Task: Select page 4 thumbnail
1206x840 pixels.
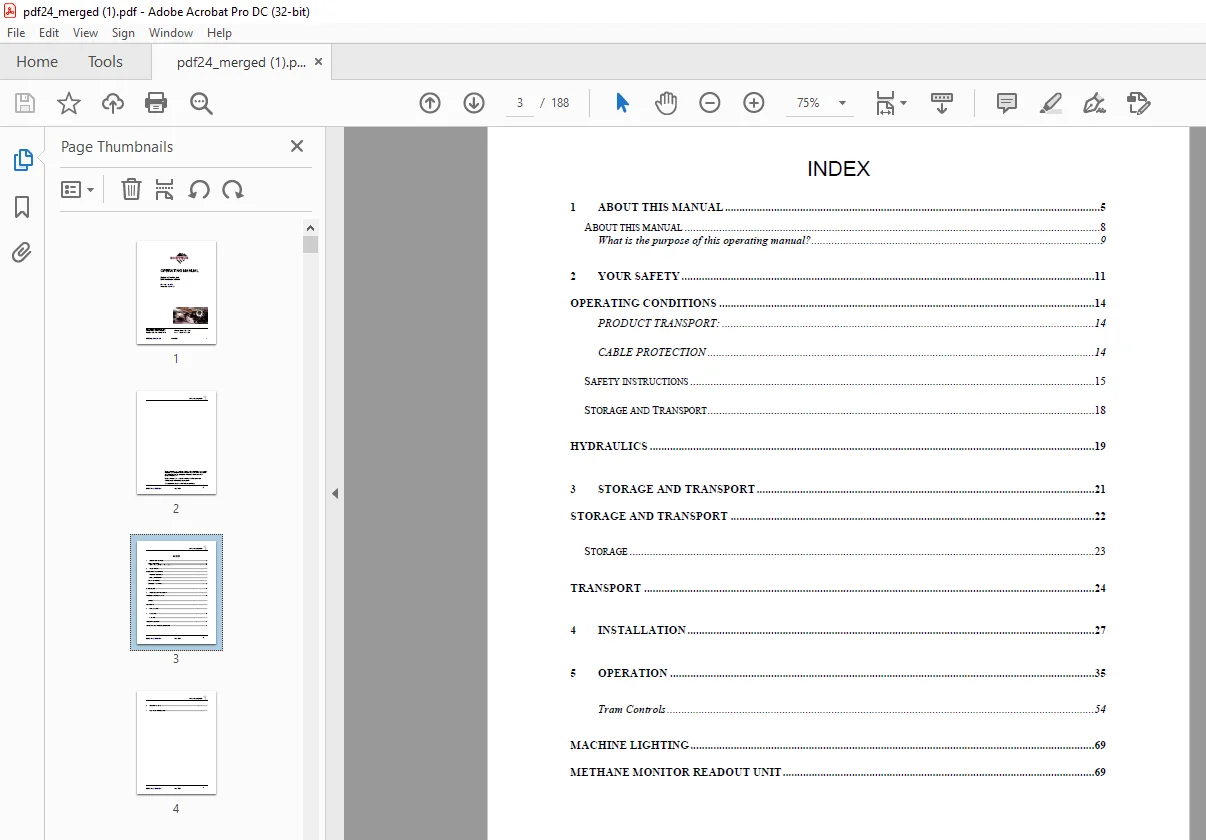Action: pos(176,742)
